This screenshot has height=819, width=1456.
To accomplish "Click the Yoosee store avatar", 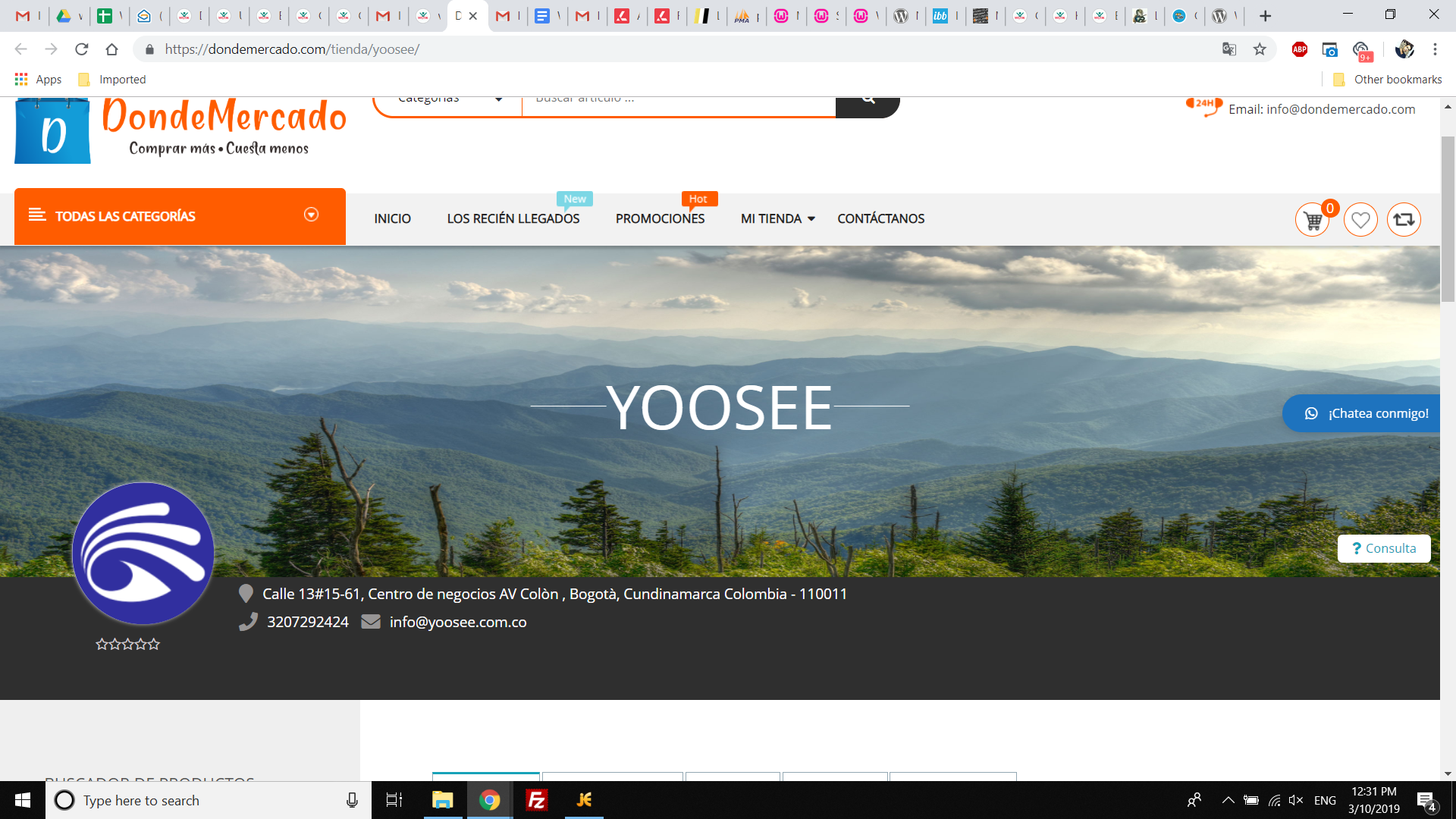I will (x=143, y=554).
